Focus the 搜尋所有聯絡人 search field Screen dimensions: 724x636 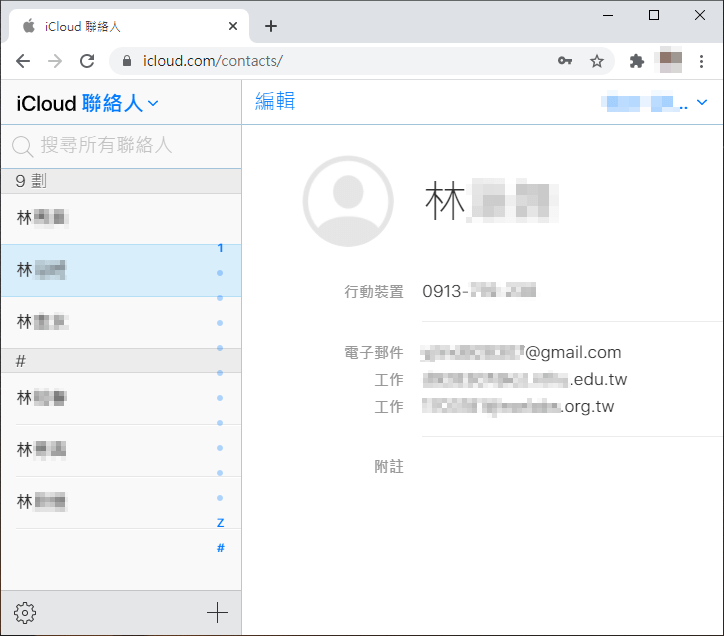point(121,146)
